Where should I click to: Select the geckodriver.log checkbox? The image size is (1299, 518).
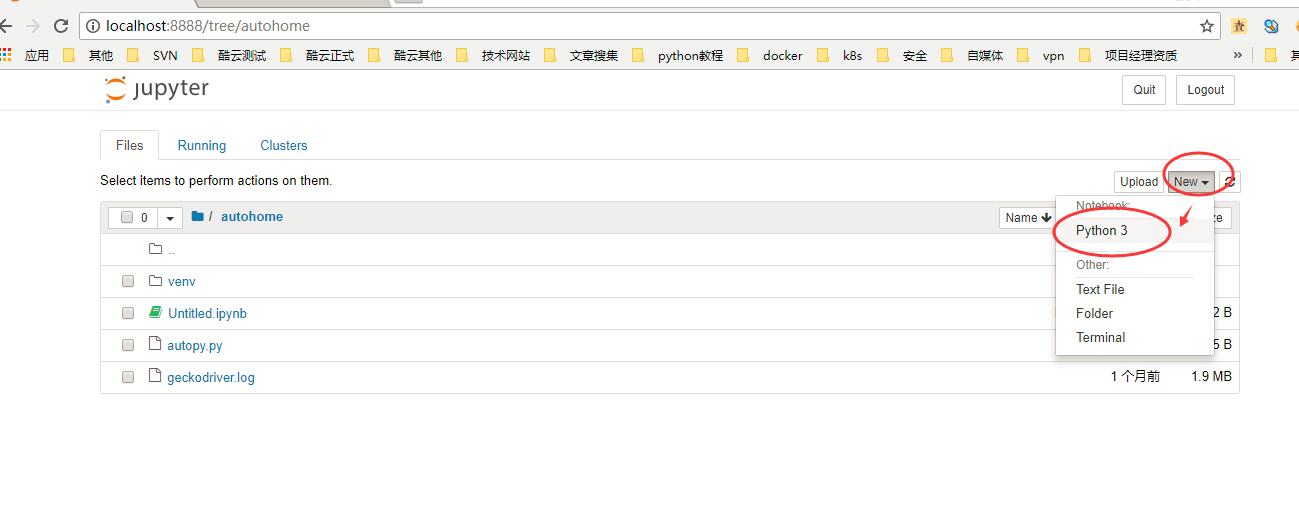[x=128, y=377]
